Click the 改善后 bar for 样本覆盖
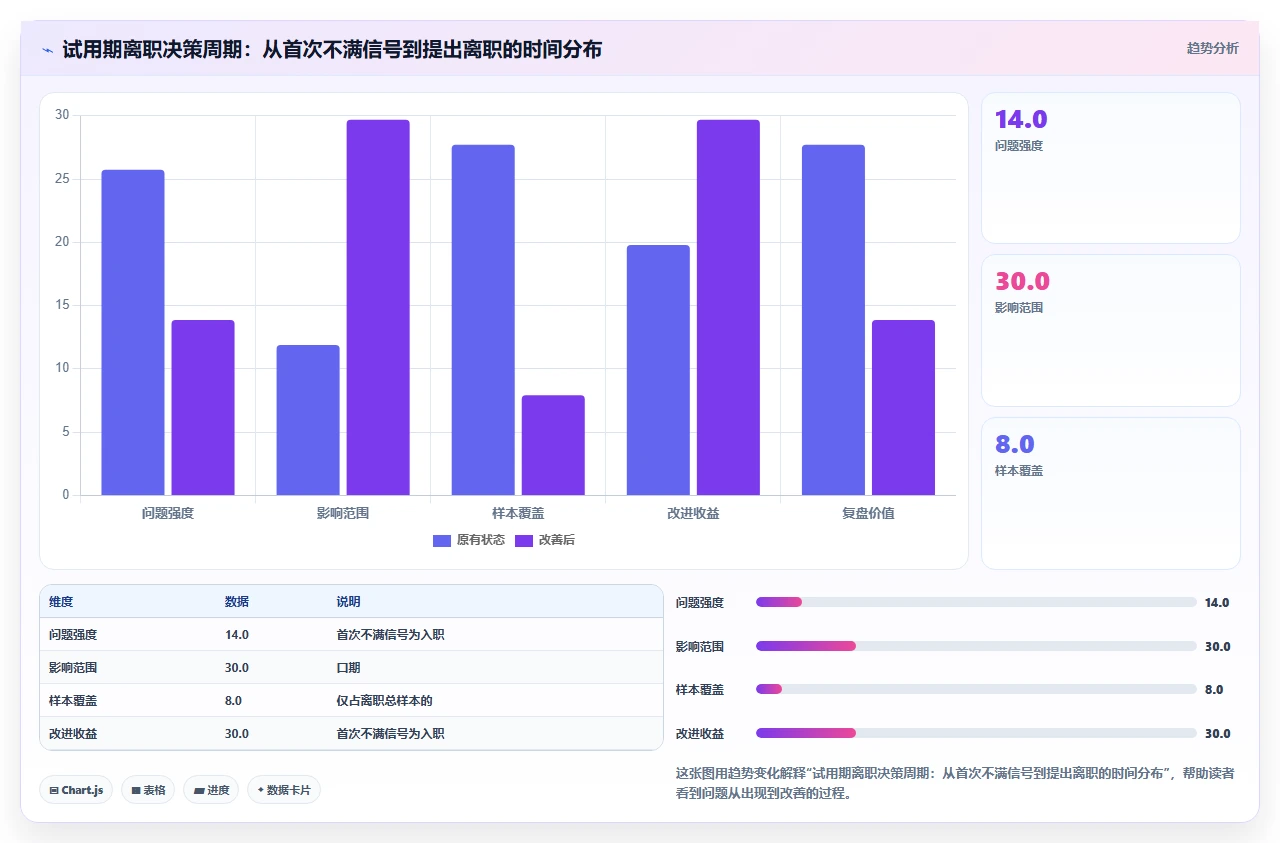Screen dimensions: 1280x843 pyautogui.click(x=553, y=445)
